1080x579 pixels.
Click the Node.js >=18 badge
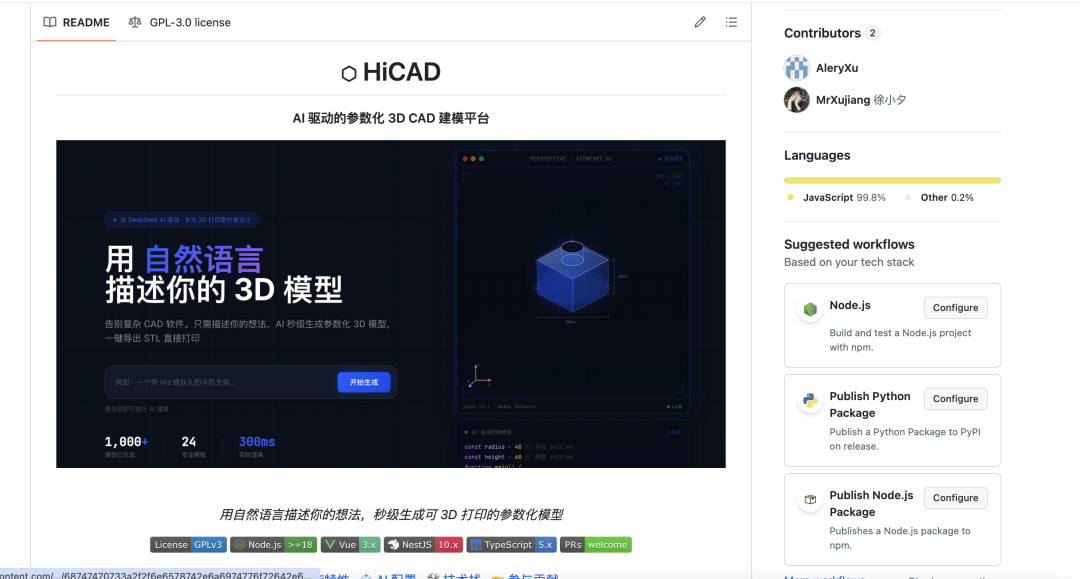[x=273, y=545]
